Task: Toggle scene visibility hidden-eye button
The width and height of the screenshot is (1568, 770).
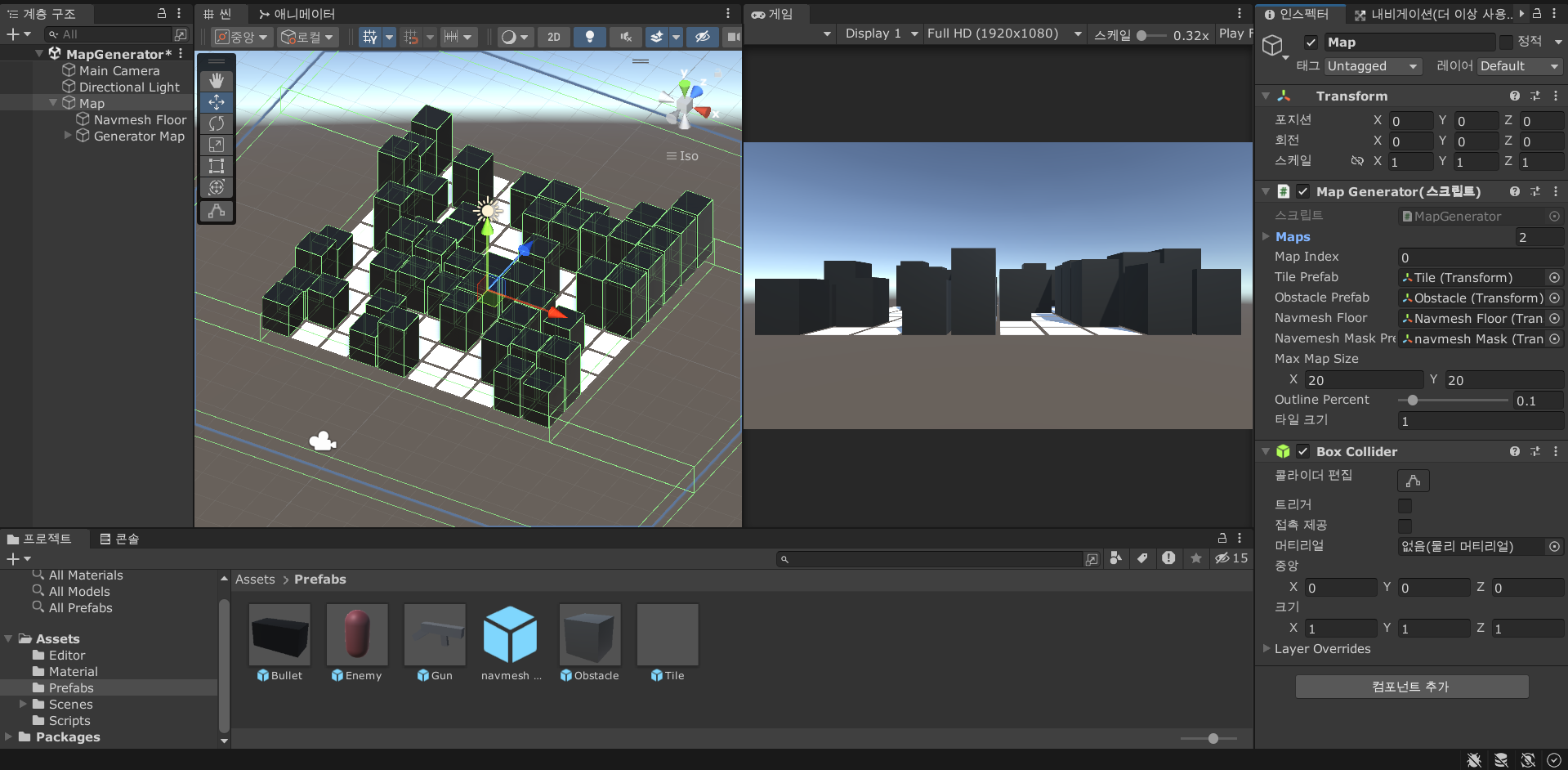Action: point(702,37)
